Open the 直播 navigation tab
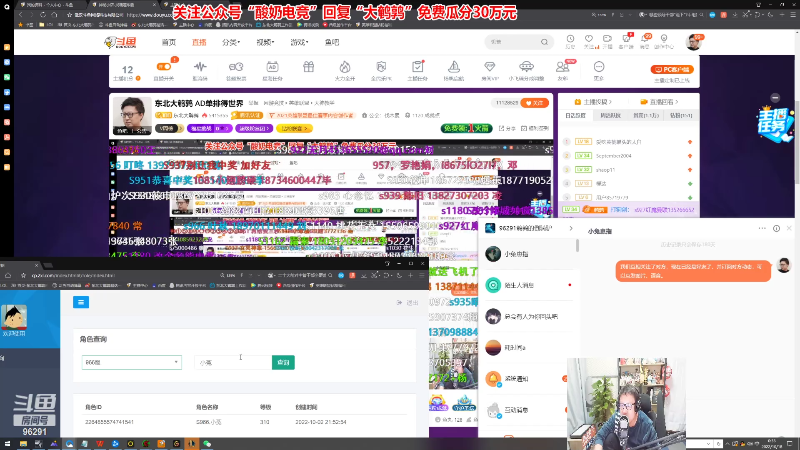Screen dimensions: 800x450 point(199,42)
